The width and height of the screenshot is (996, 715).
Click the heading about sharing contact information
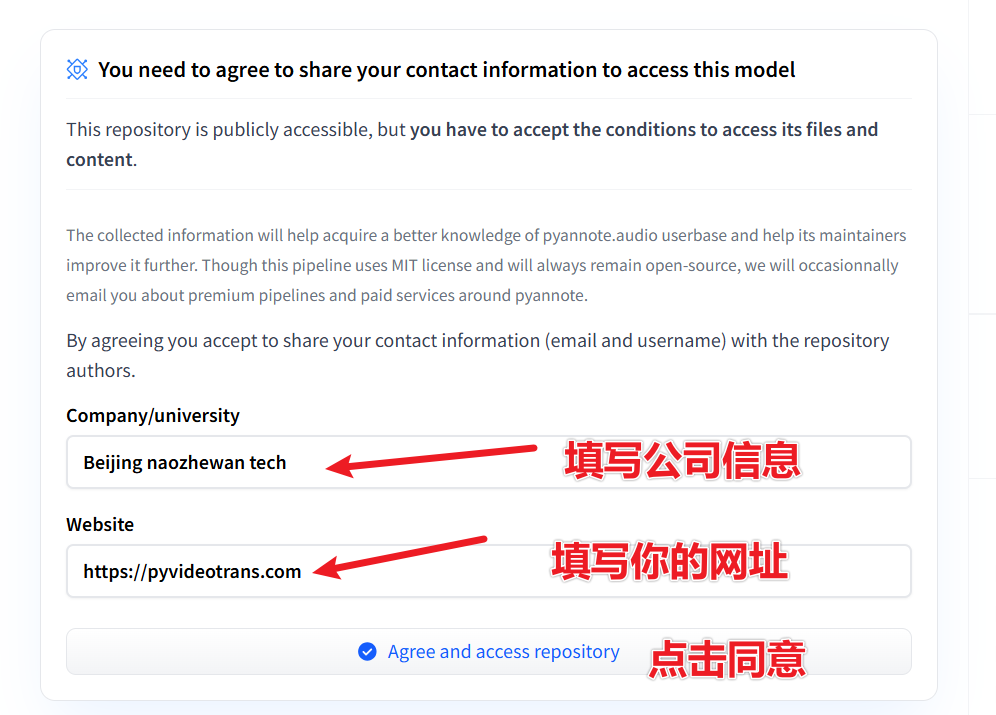tap(446, 70)
